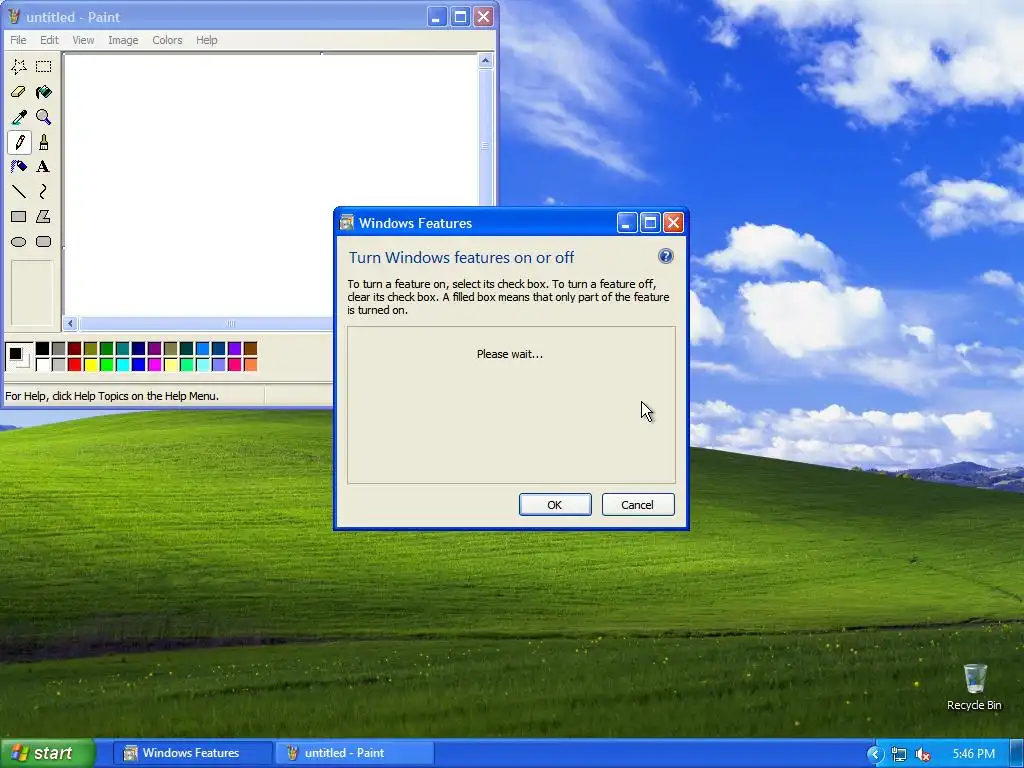Select the dark red (maroon) swatch

[74, 349]
